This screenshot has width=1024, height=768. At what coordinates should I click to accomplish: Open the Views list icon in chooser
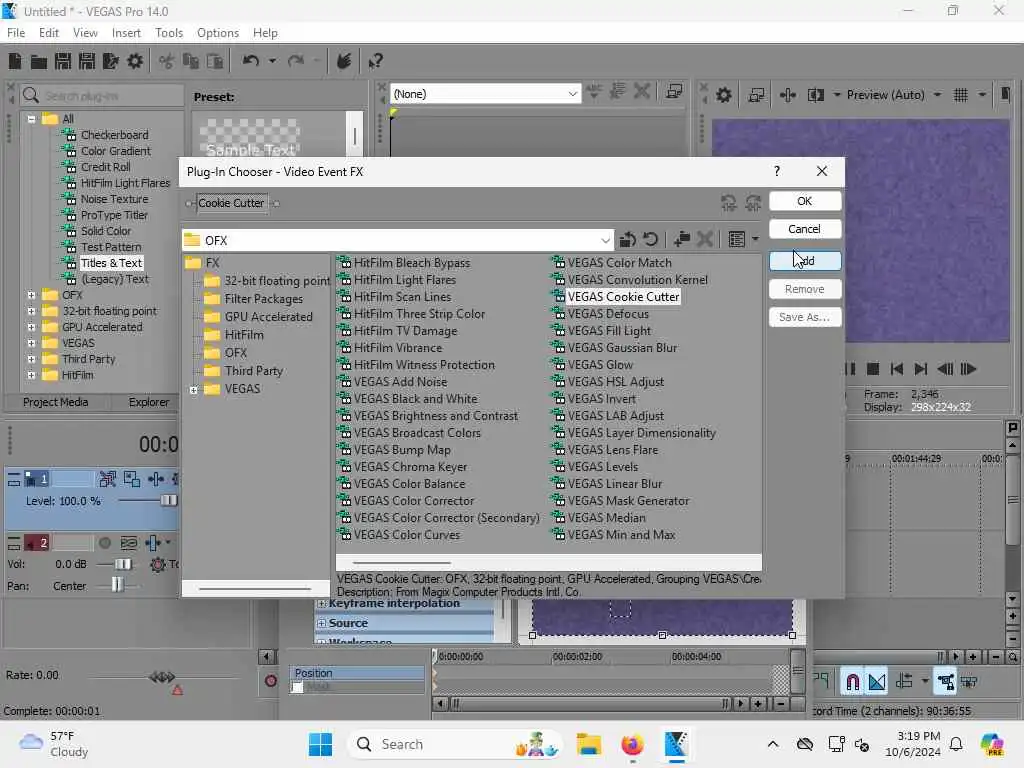click(x=737, y=240)
